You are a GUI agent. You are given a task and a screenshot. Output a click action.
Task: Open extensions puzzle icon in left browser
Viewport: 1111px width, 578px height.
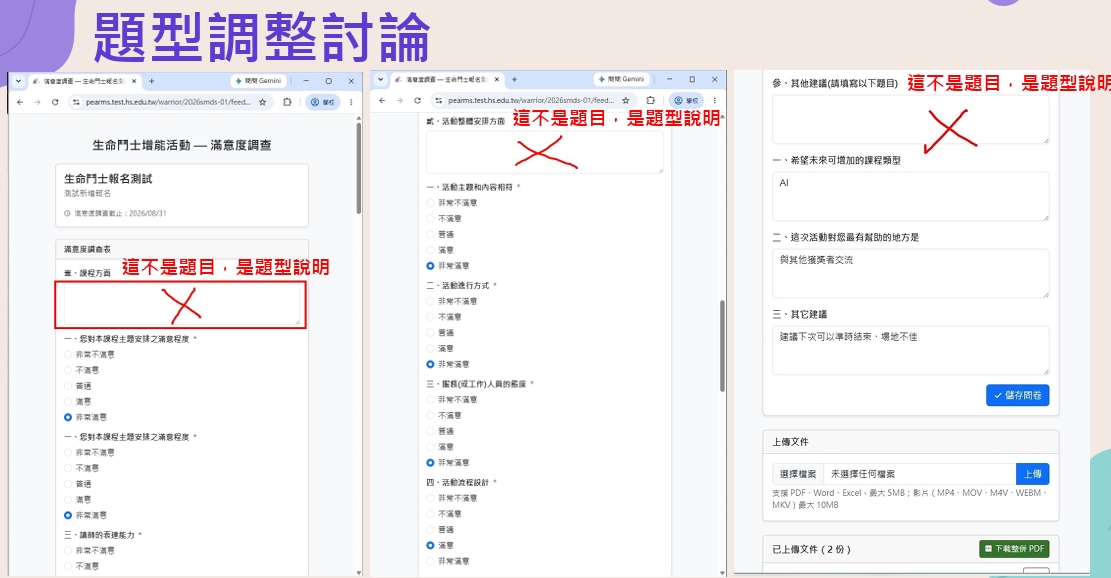(x=287, y=102)
